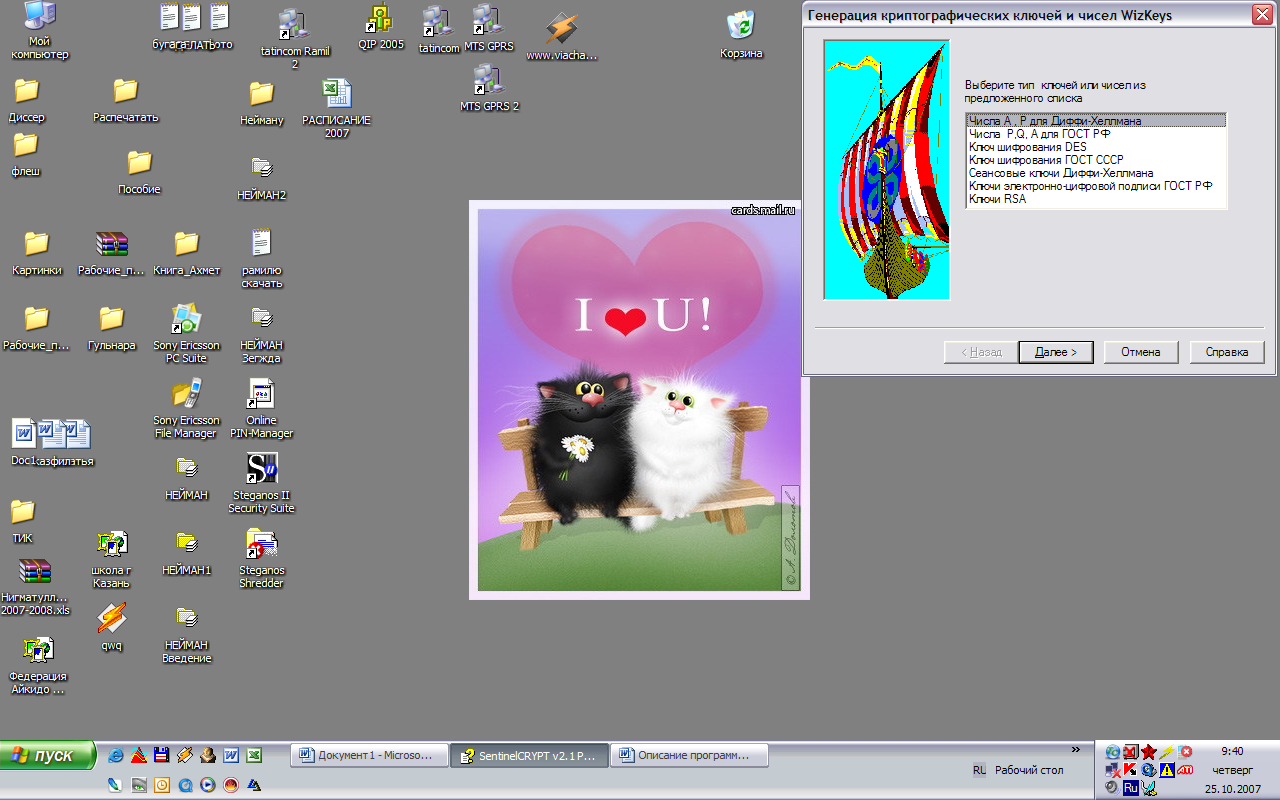Click the 'Отмена' button in WizKeys
Viewport: 1280px width, 800px height.
[x=1140, y=352]
